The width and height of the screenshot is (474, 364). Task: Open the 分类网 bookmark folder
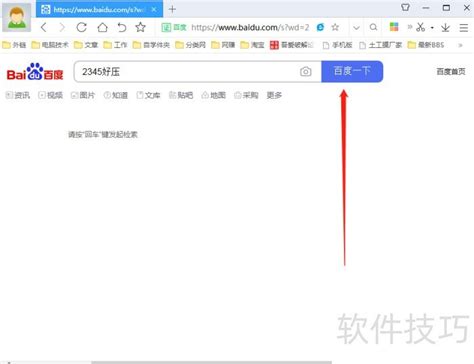pyautogui.click(x=190, y=45)
